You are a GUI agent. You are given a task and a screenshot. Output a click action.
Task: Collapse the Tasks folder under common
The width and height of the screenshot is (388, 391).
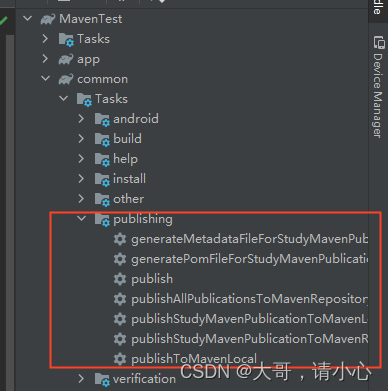coord(63,98)
